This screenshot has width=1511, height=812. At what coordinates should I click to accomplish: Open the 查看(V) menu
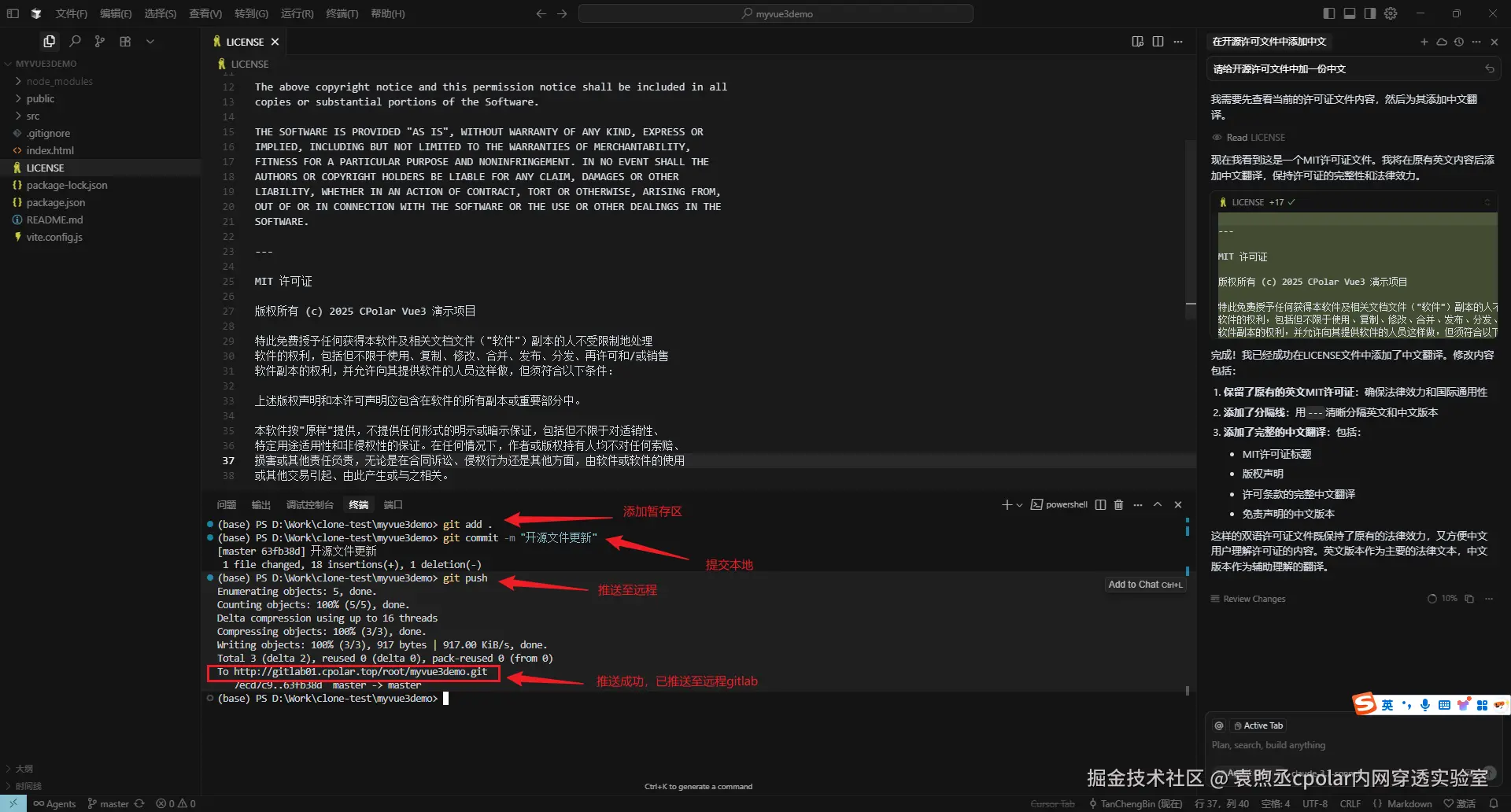pyautogui.click(x=205, y=13)
